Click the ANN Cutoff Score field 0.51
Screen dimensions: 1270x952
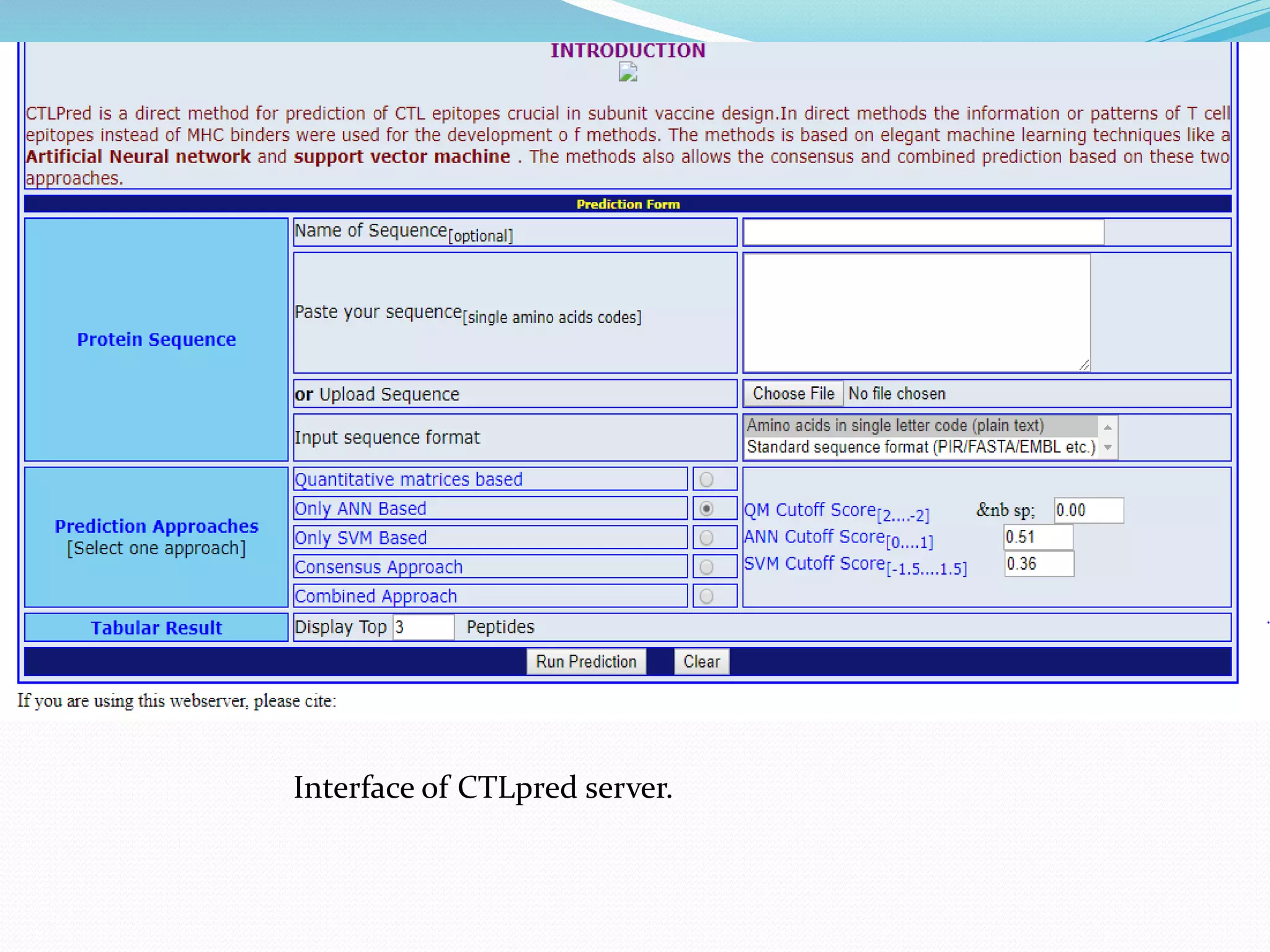1038,537
